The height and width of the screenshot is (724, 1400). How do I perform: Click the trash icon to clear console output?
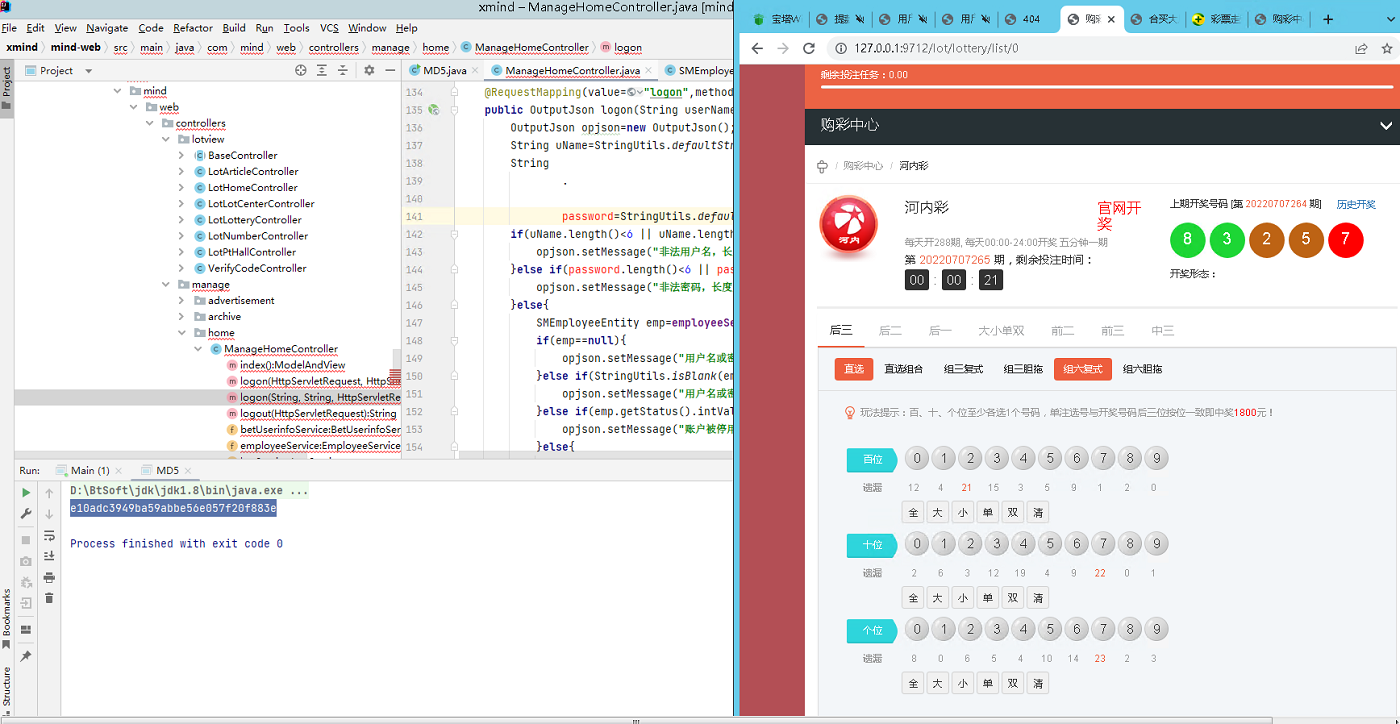pos(49,598)
